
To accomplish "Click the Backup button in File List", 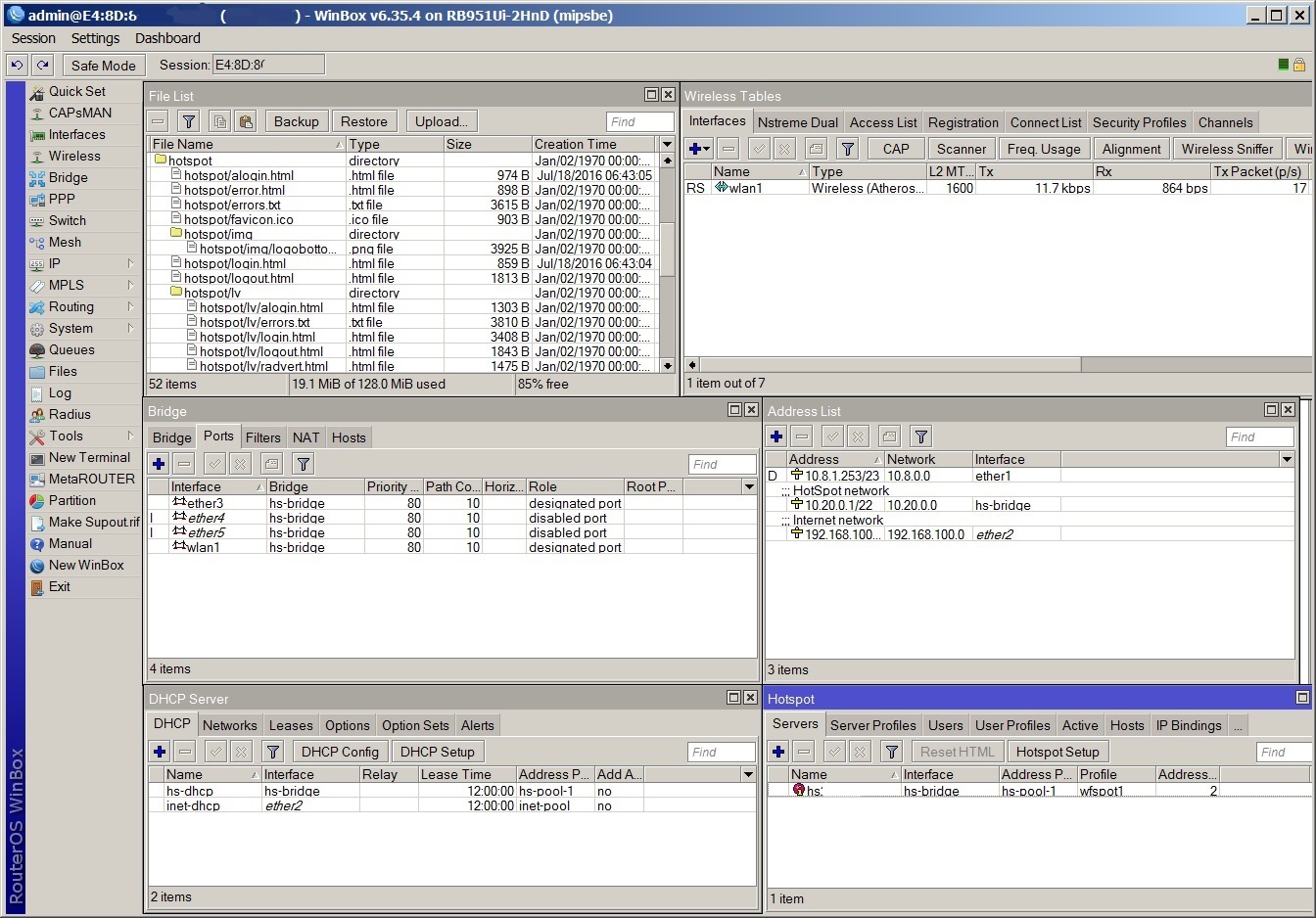I will [296, 121].
